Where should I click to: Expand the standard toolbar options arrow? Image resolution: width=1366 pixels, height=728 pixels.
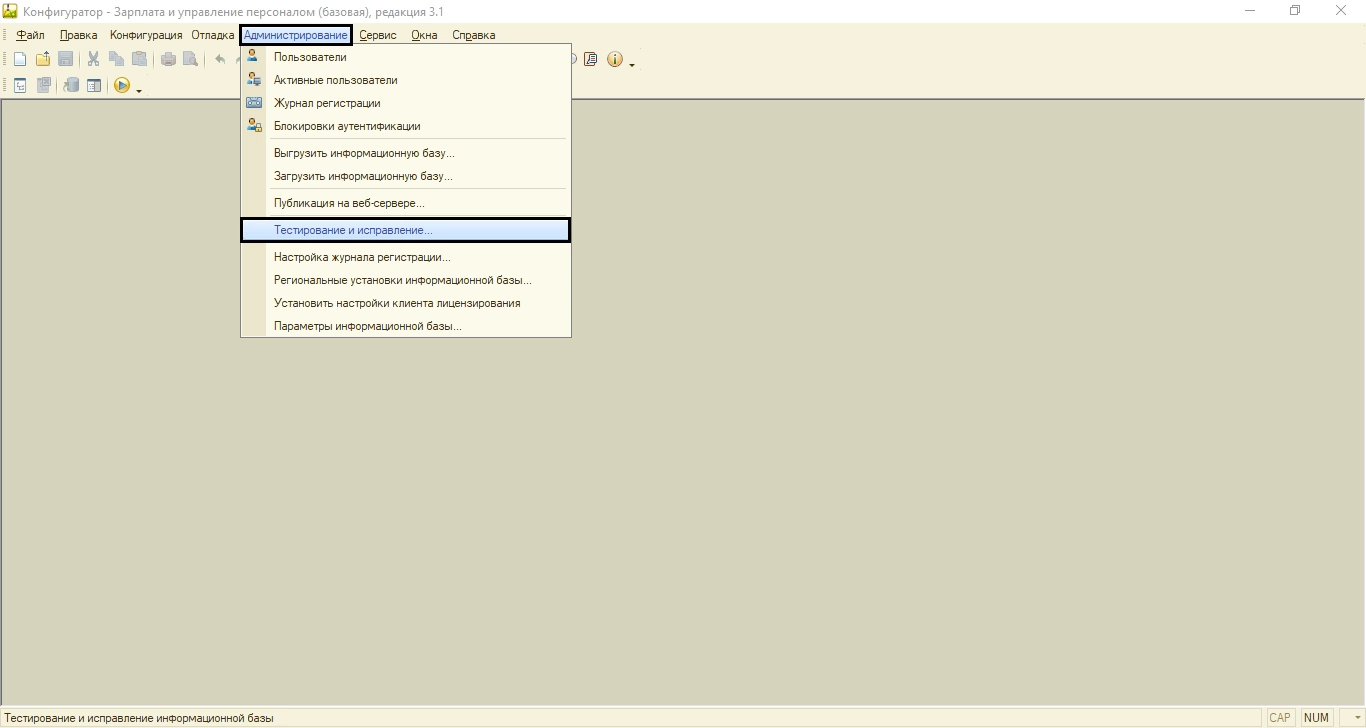tap(632, 64)
